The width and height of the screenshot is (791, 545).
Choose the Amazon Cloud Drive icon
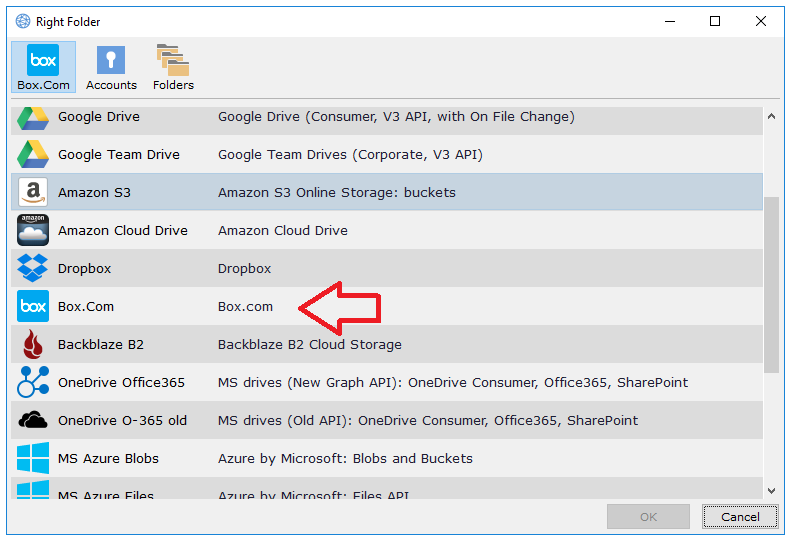click(33, 231)
